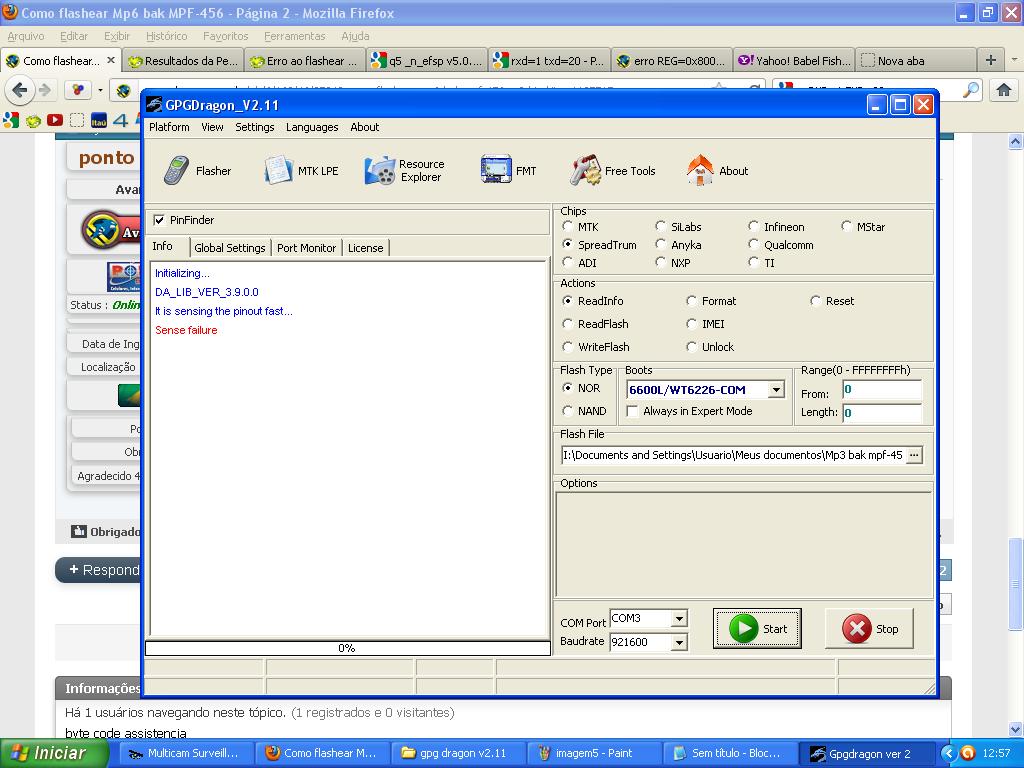Select the Unlock action
The height and width of the screenshot is (768, 1024).
(x=692, y=347)
